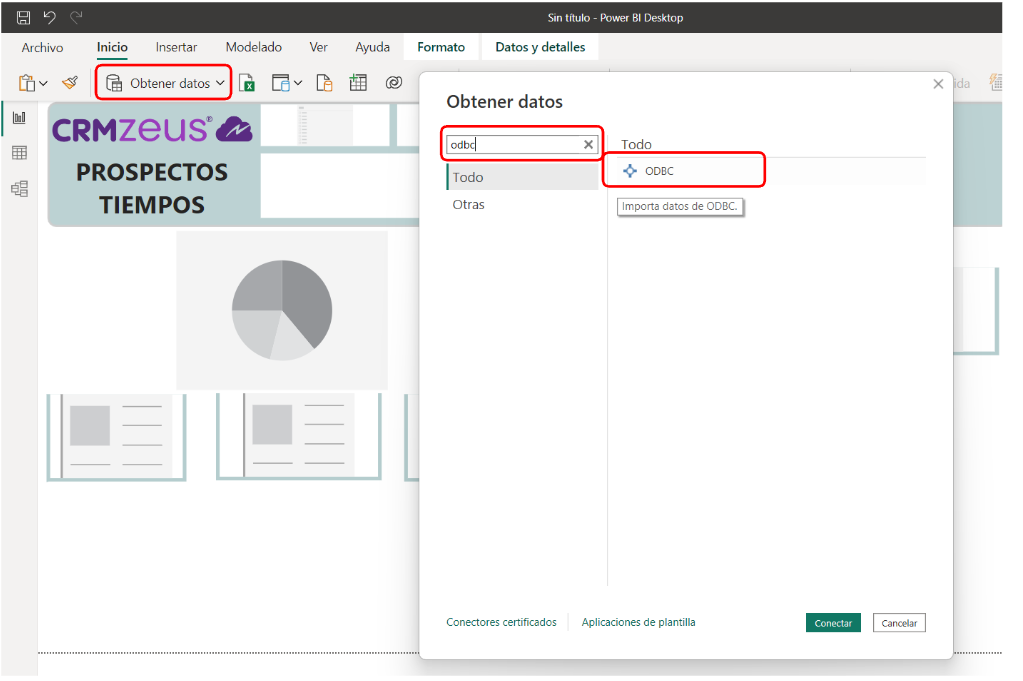Click the ODBC connector icon
1023x681 pixels.
click(630, 172)
